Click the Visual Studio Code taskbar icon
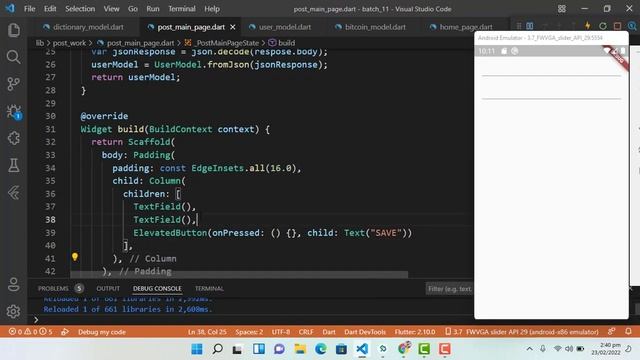Screen dimensions: 640x360 [x=362, y=349]
